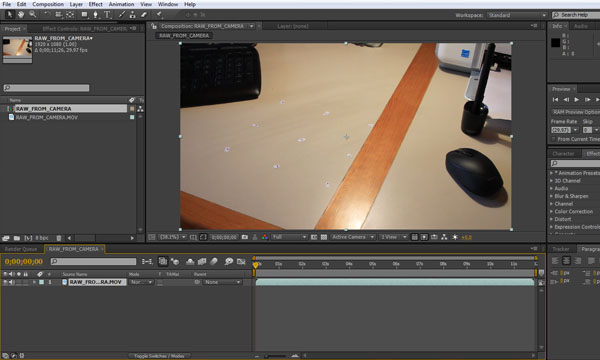Select the Rectangle shape tool

click(84, 15)
